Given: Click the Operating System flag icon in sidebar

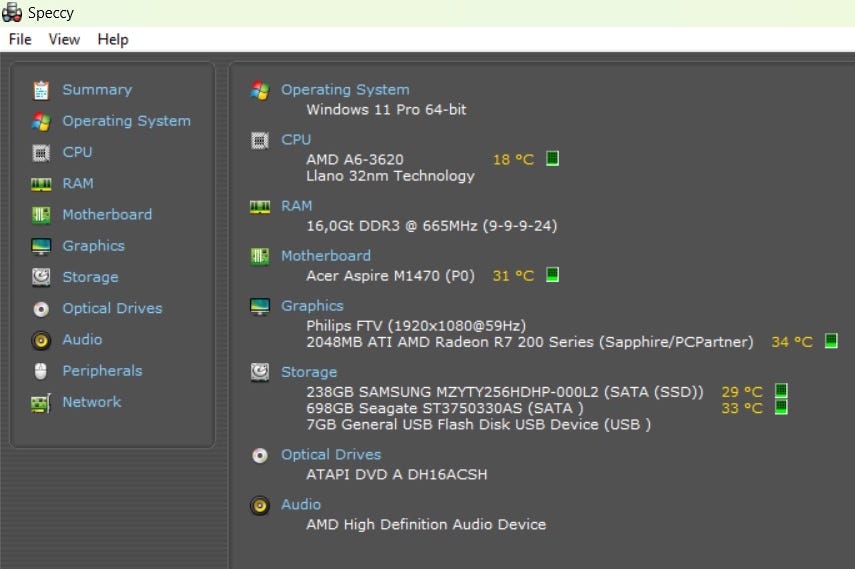Looking at the screenshot, I should pos(41,121).
